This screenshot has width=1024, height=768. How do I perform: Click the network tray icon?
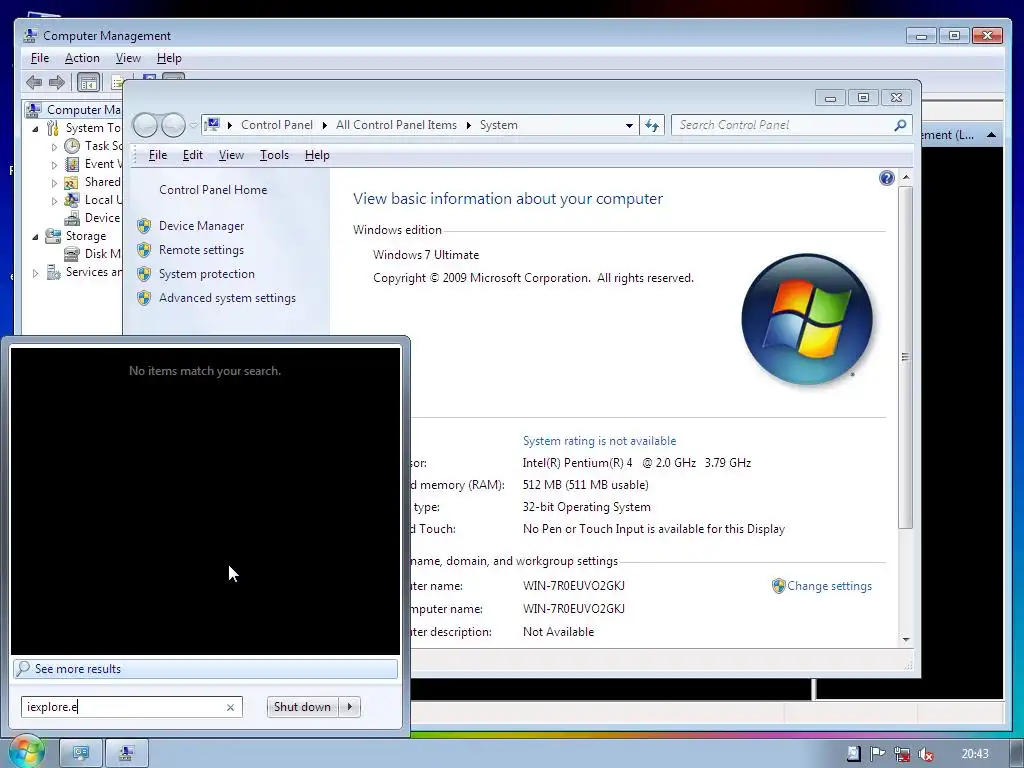[902, 754]
